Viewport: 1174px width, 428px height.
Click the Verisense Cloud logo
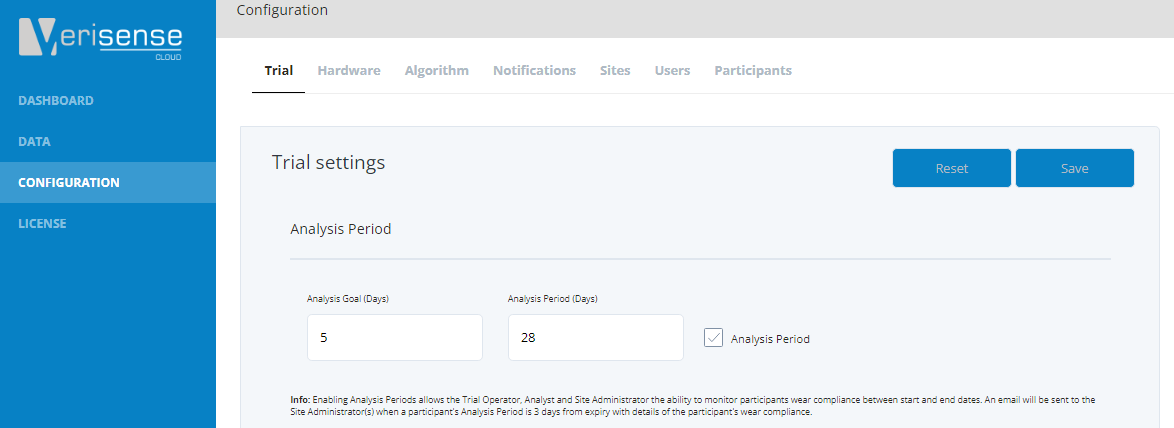pyautogui.click(x=100, y=39)
